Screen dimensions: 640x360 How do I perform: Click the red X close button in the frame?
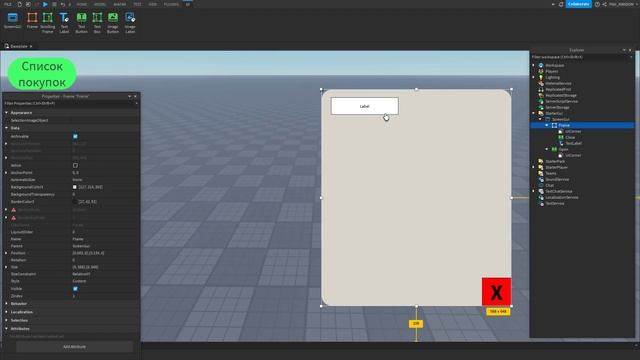[x=496, y=292]
